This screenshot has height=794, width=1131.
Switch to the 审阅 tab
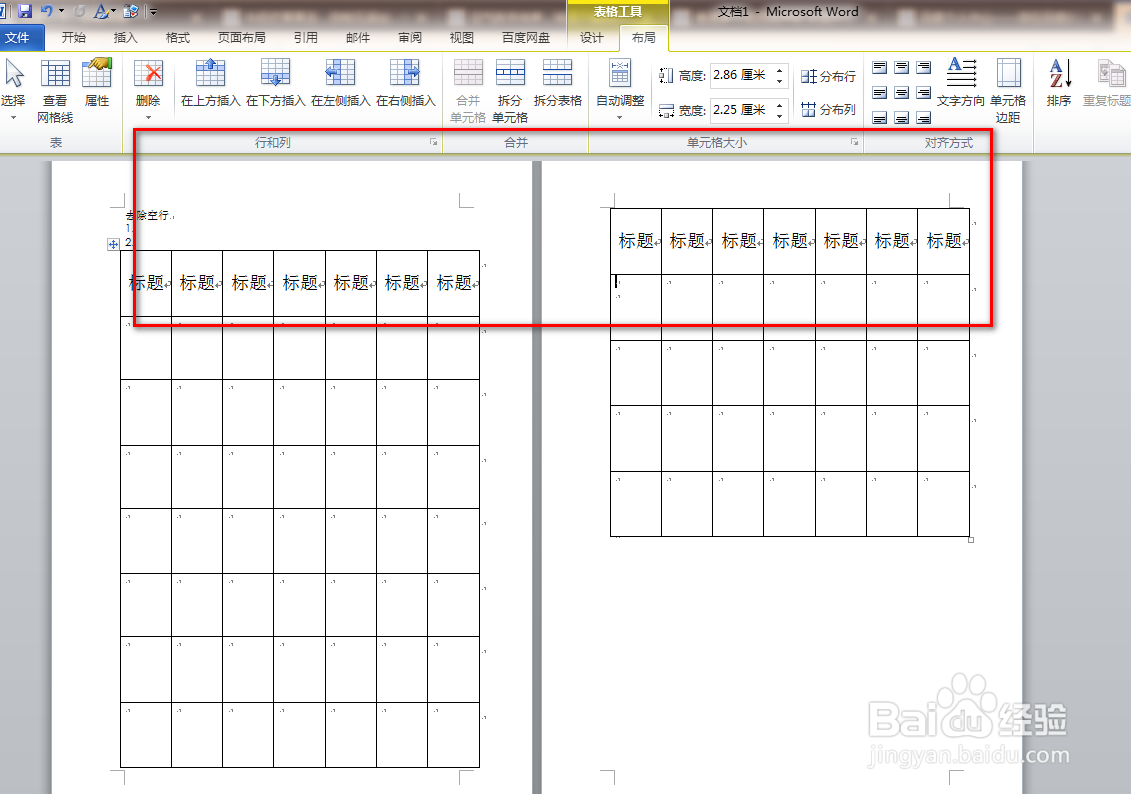410,38
